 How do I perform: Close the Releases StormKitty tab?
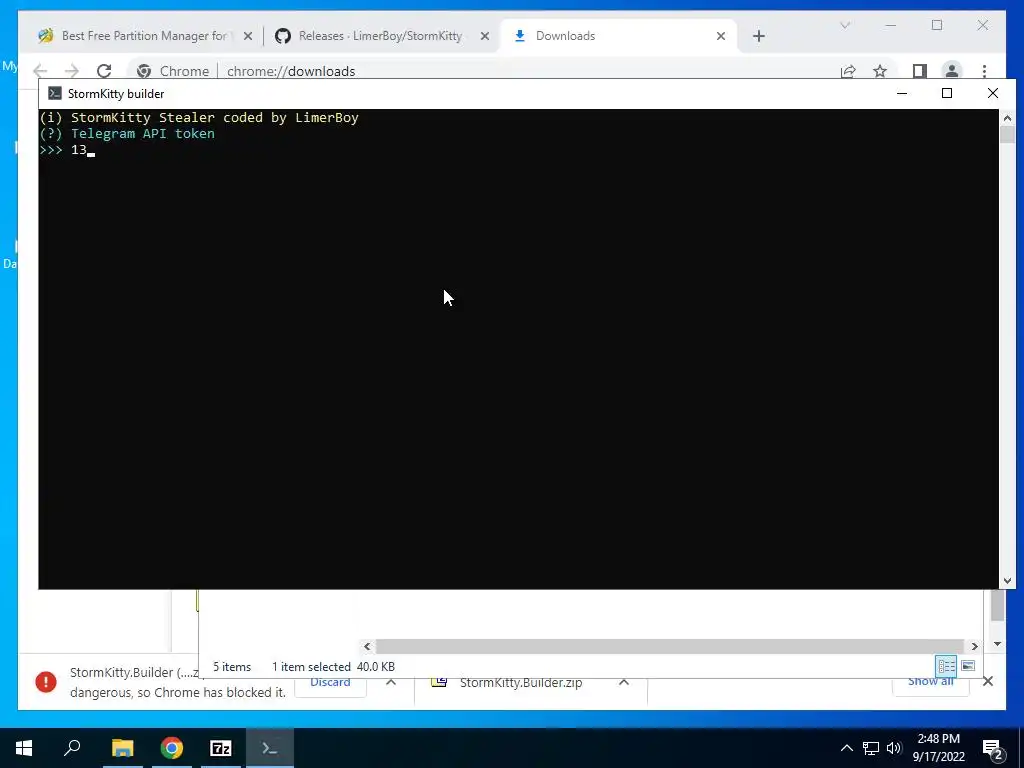(485, 37)
